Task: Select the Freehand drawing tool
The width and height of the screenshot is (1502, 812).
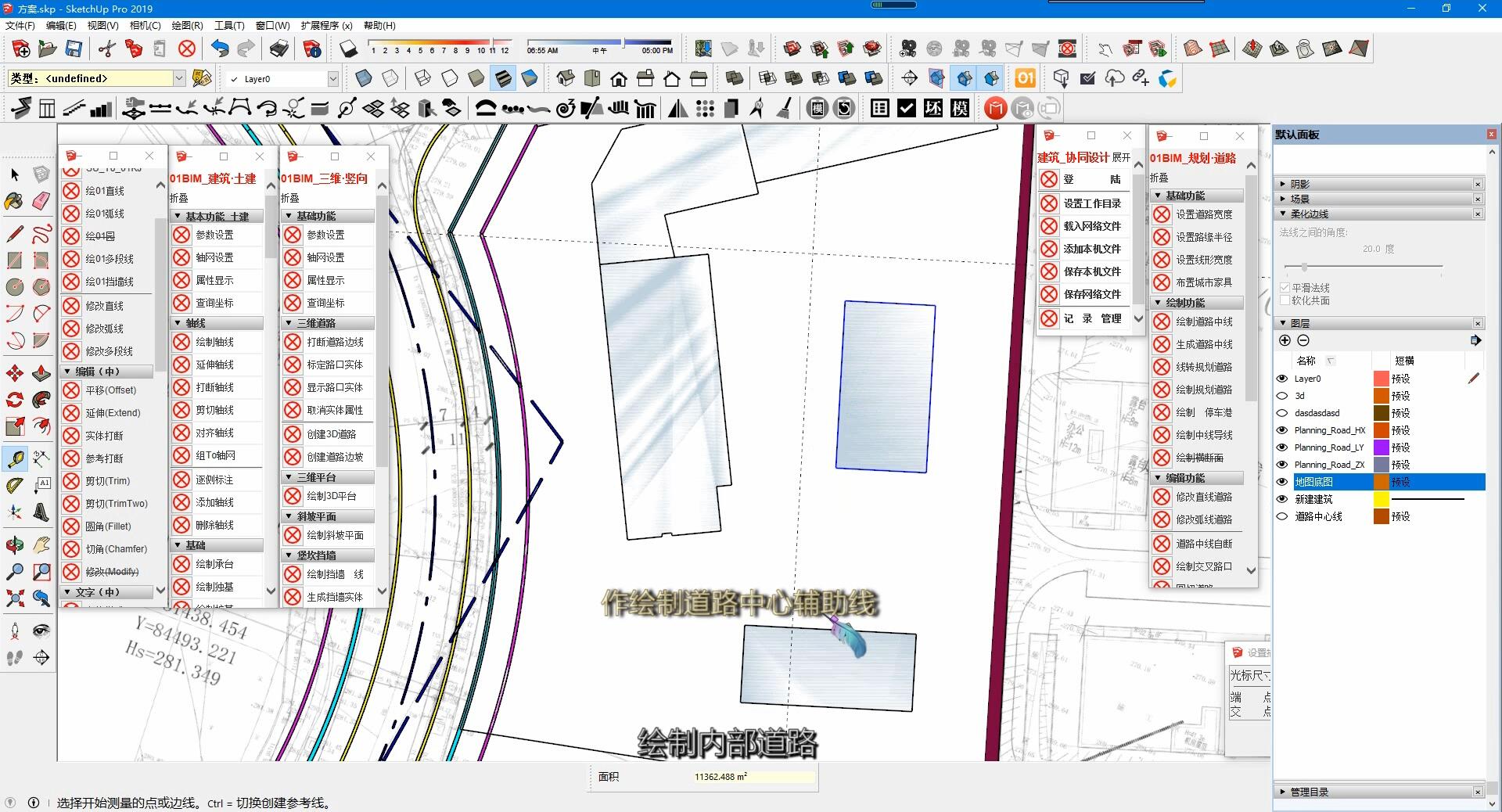Action: (x=41, y=233)
